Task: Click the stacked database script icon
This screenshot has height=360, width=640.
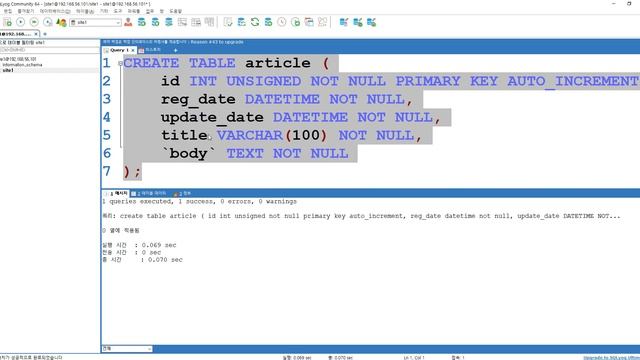Action: click(x=169, y=22)
